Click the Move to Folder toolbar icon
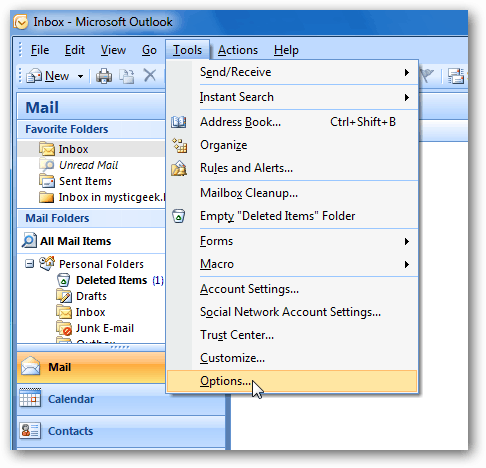Image resolution: width=486 pixels, height=468 pixels. (x=127, y=76)
